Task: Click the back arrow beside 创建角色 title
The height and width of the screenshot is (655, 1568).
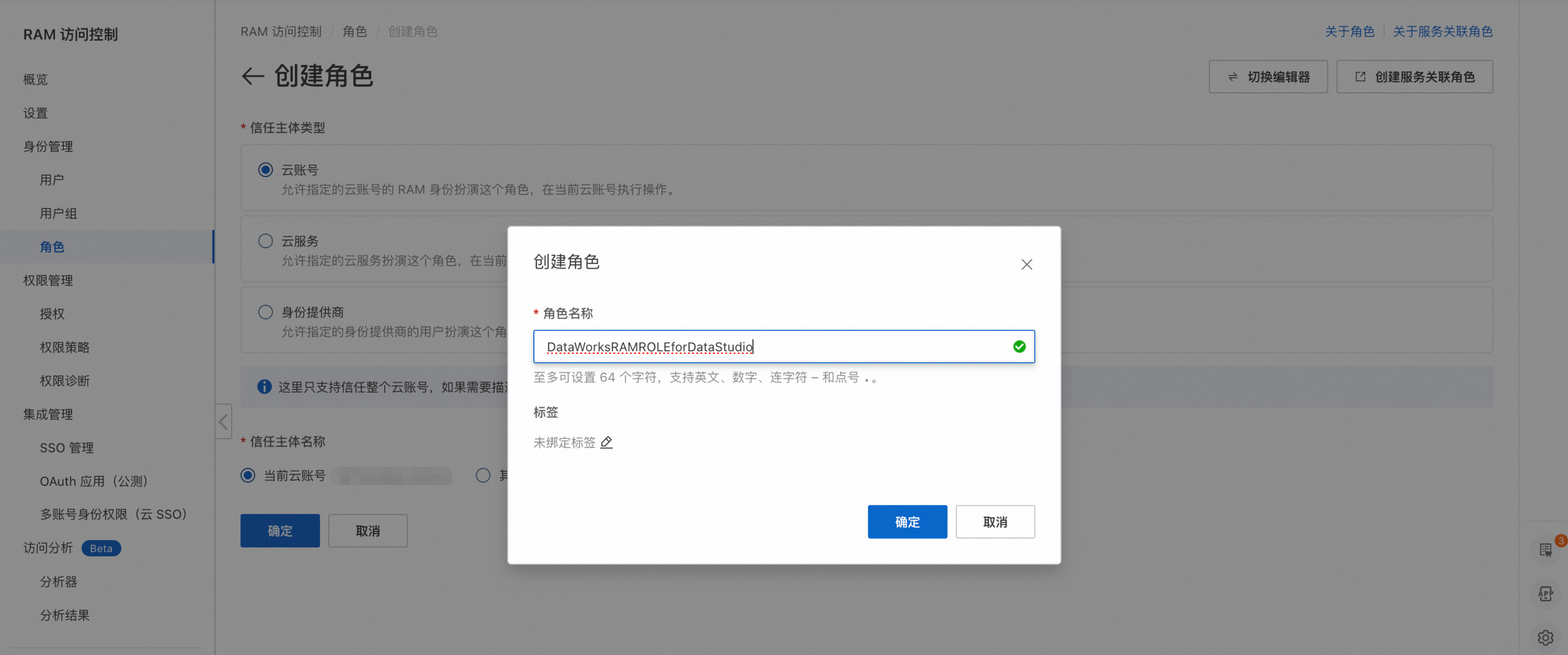Action: pyautogui.click(x=253, y=76)
